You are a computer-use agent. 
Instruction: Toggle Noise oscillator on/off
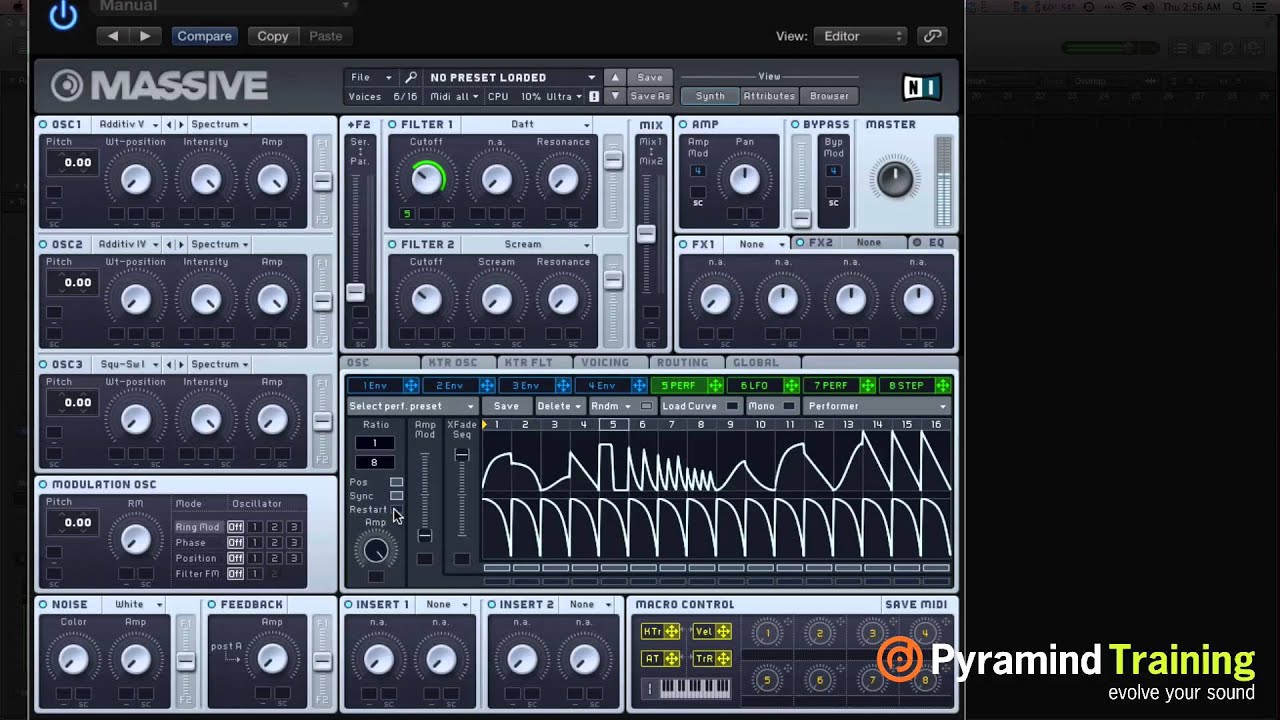(43, 605)
